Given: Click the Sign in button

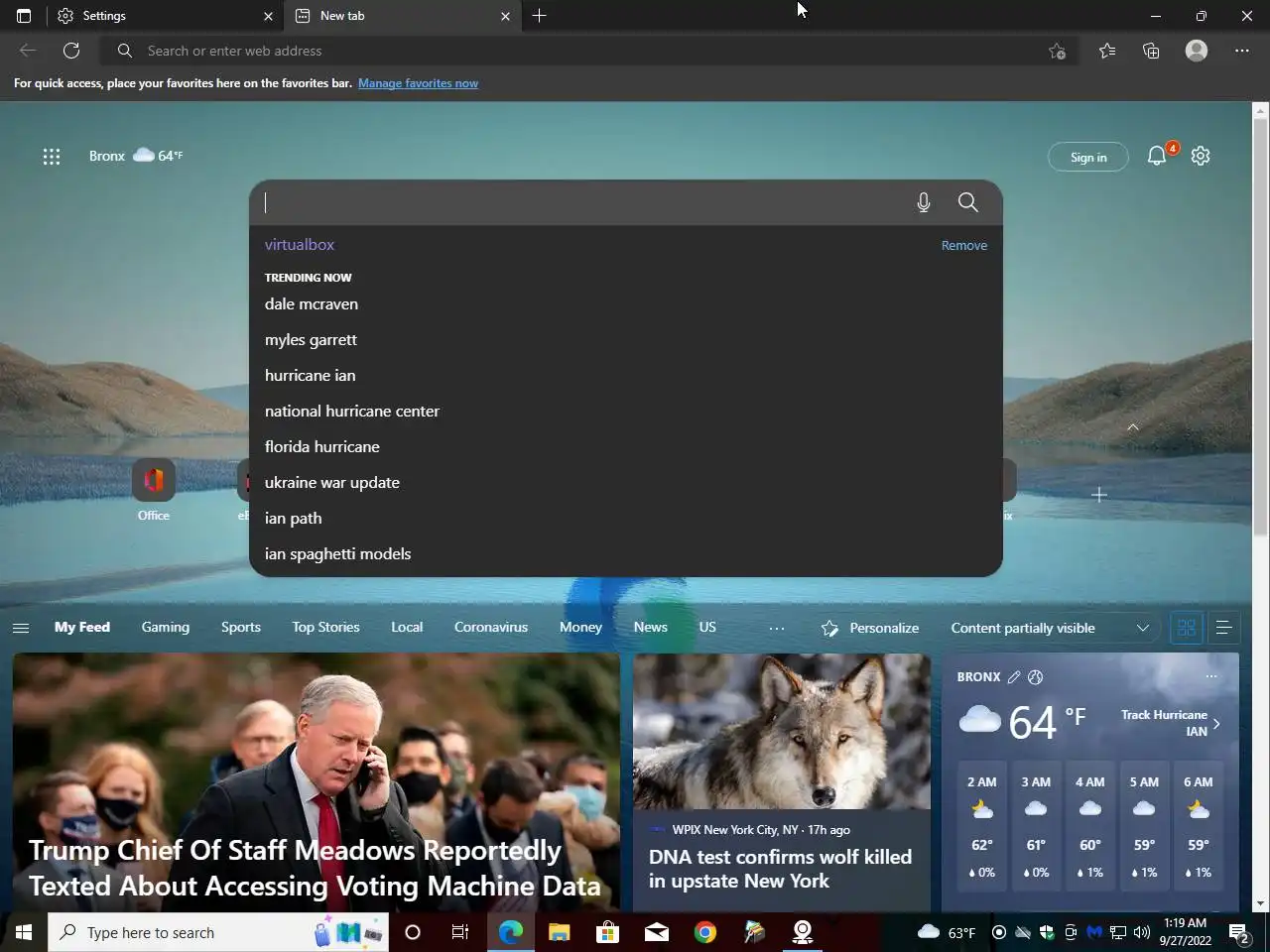Looking at the screenshot, I should tap(1088, 157).
